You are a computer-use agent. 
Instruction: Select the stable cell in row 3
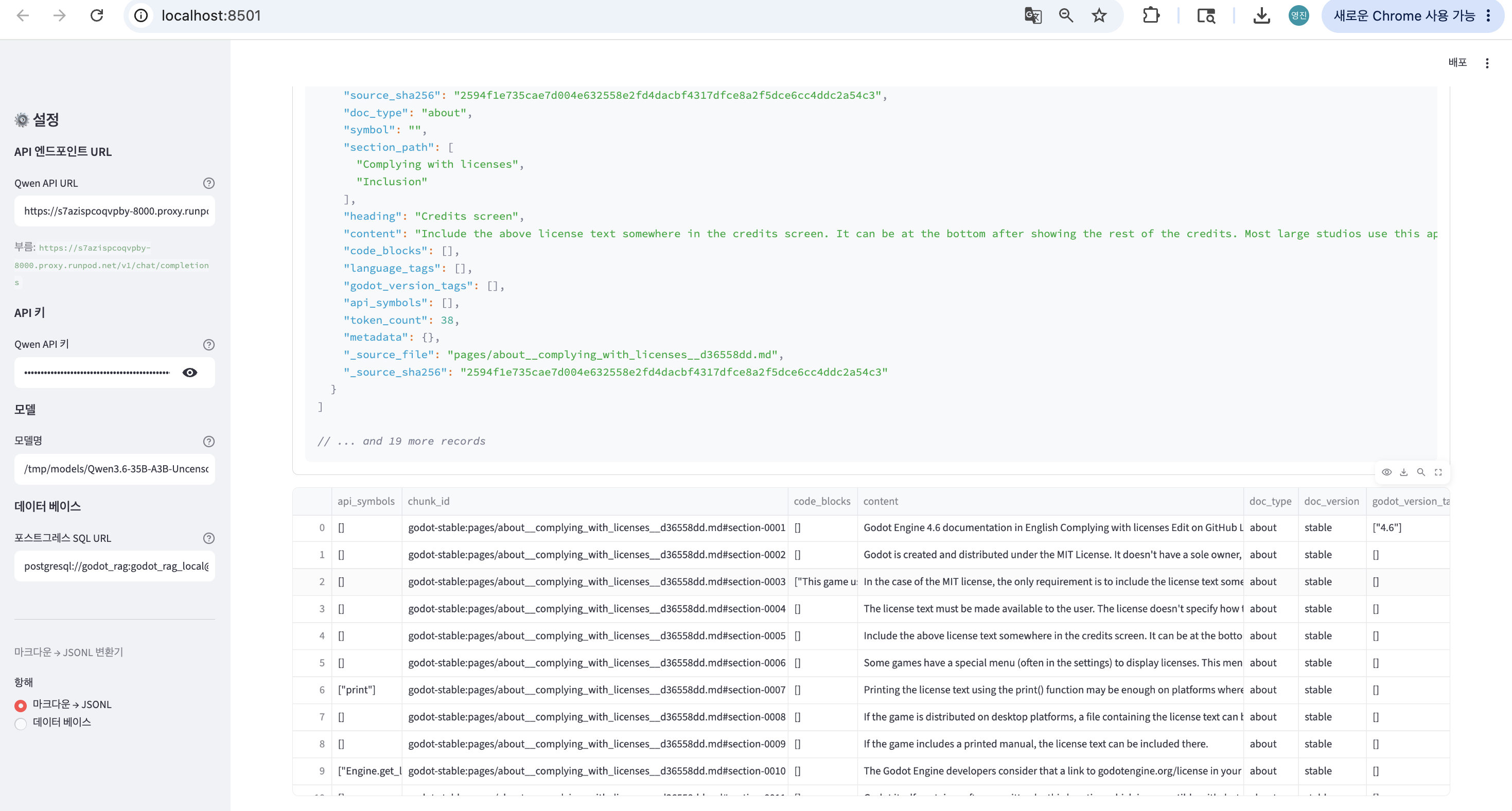tap(1332, 609)
